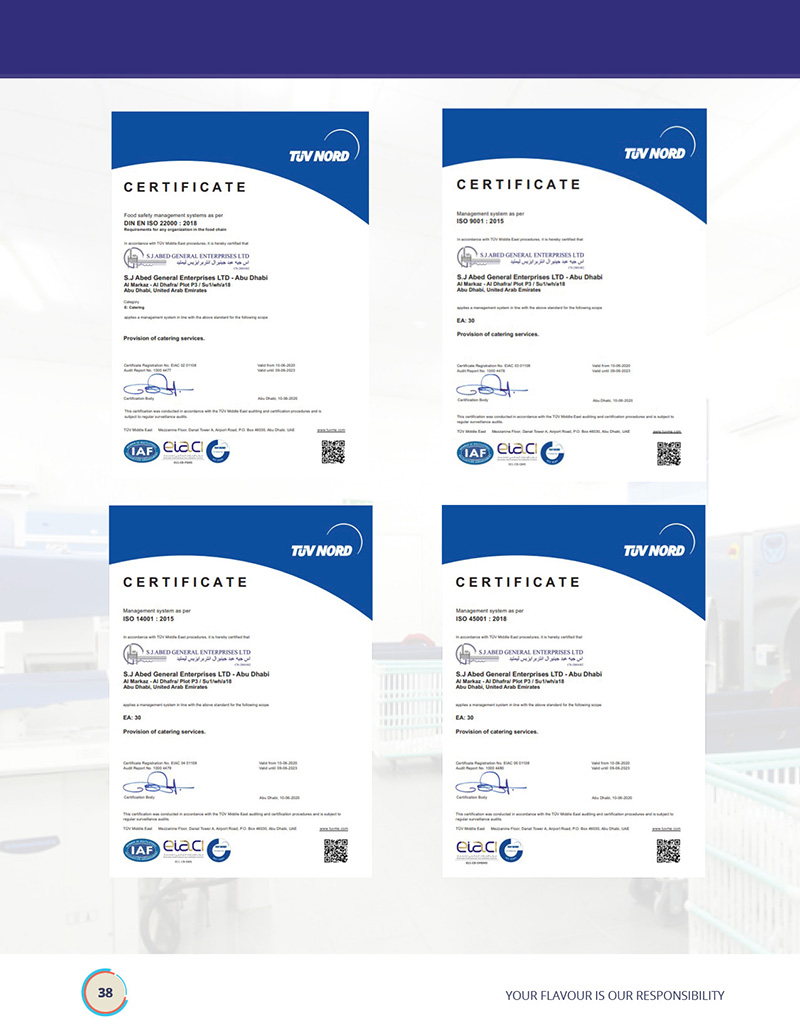The height and width of the screenshot is (1035, 800).
Task: Click the "DIN EN ISO 22000 : 2018" standard text
Action: pos(165,222)
